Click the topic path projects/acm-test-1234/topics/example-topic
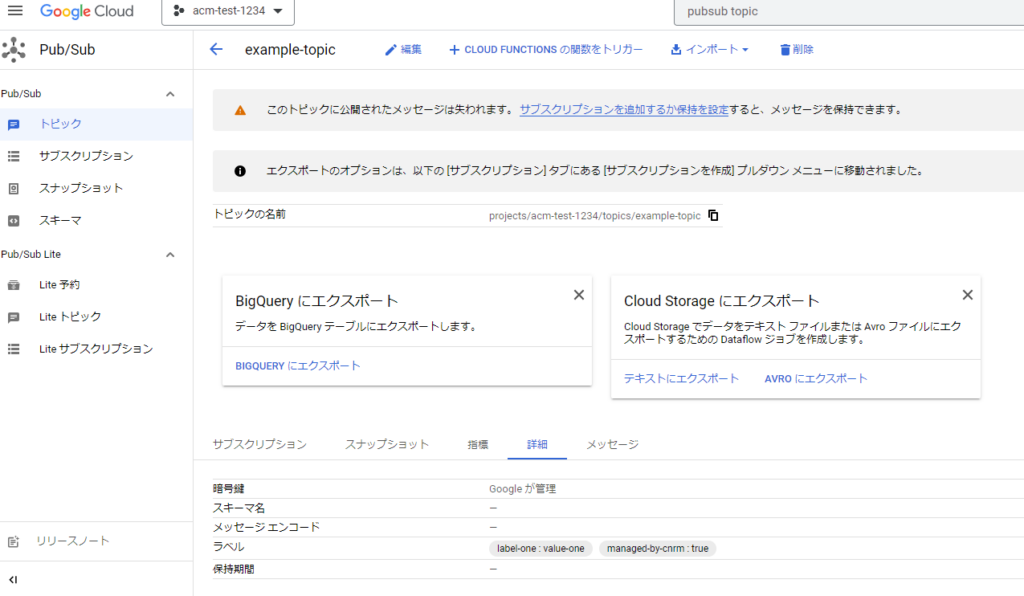Image resolution: width=1024 pixels, height=596 pixels. point(595,216)
